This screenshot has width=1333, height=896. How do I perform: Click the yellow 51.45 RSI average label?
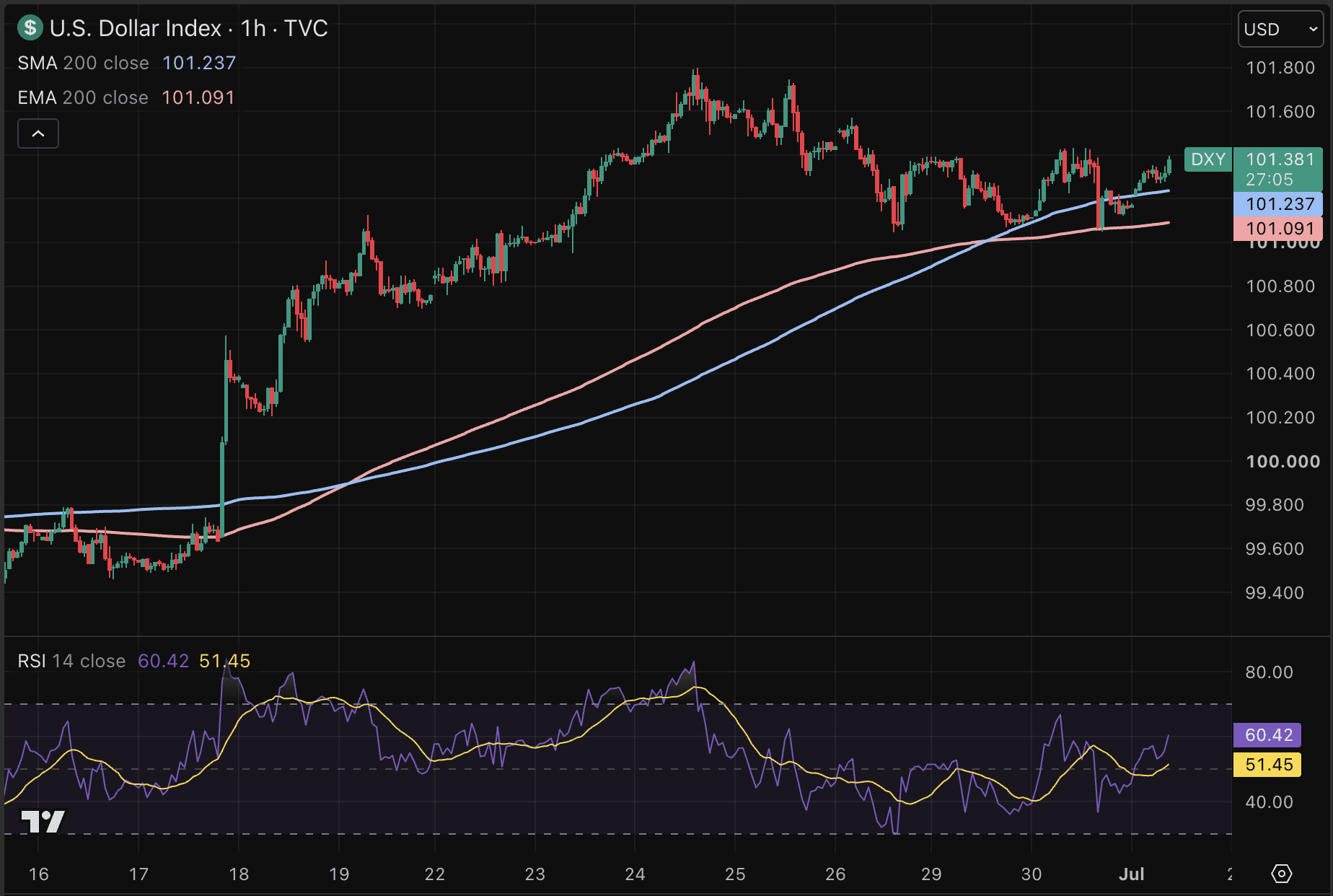pos(1267,765)
